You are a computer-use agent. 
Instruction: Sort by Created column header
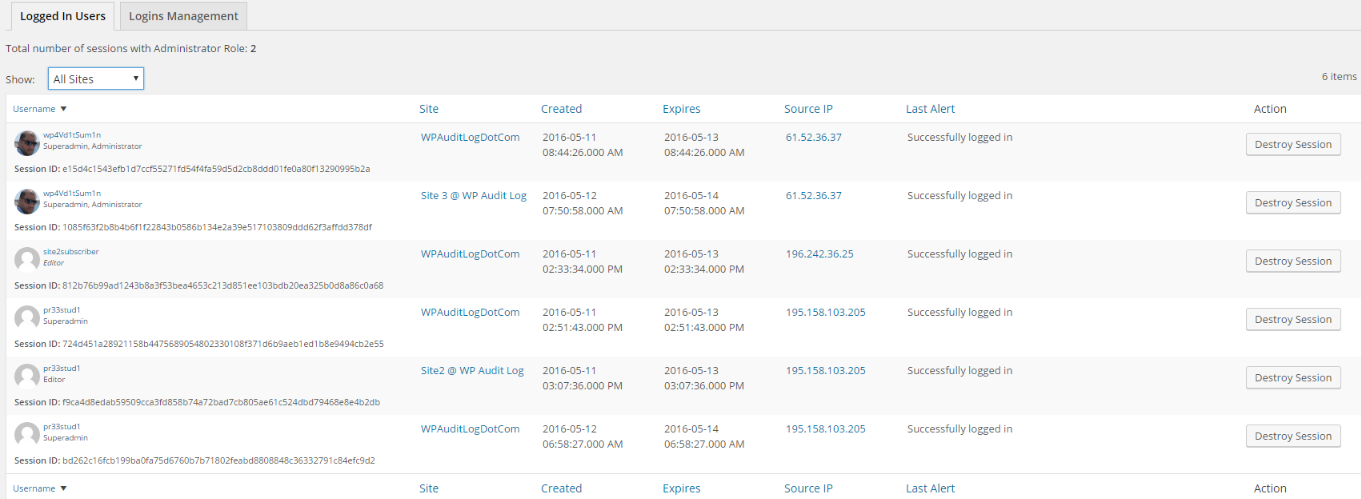[561, 109]
